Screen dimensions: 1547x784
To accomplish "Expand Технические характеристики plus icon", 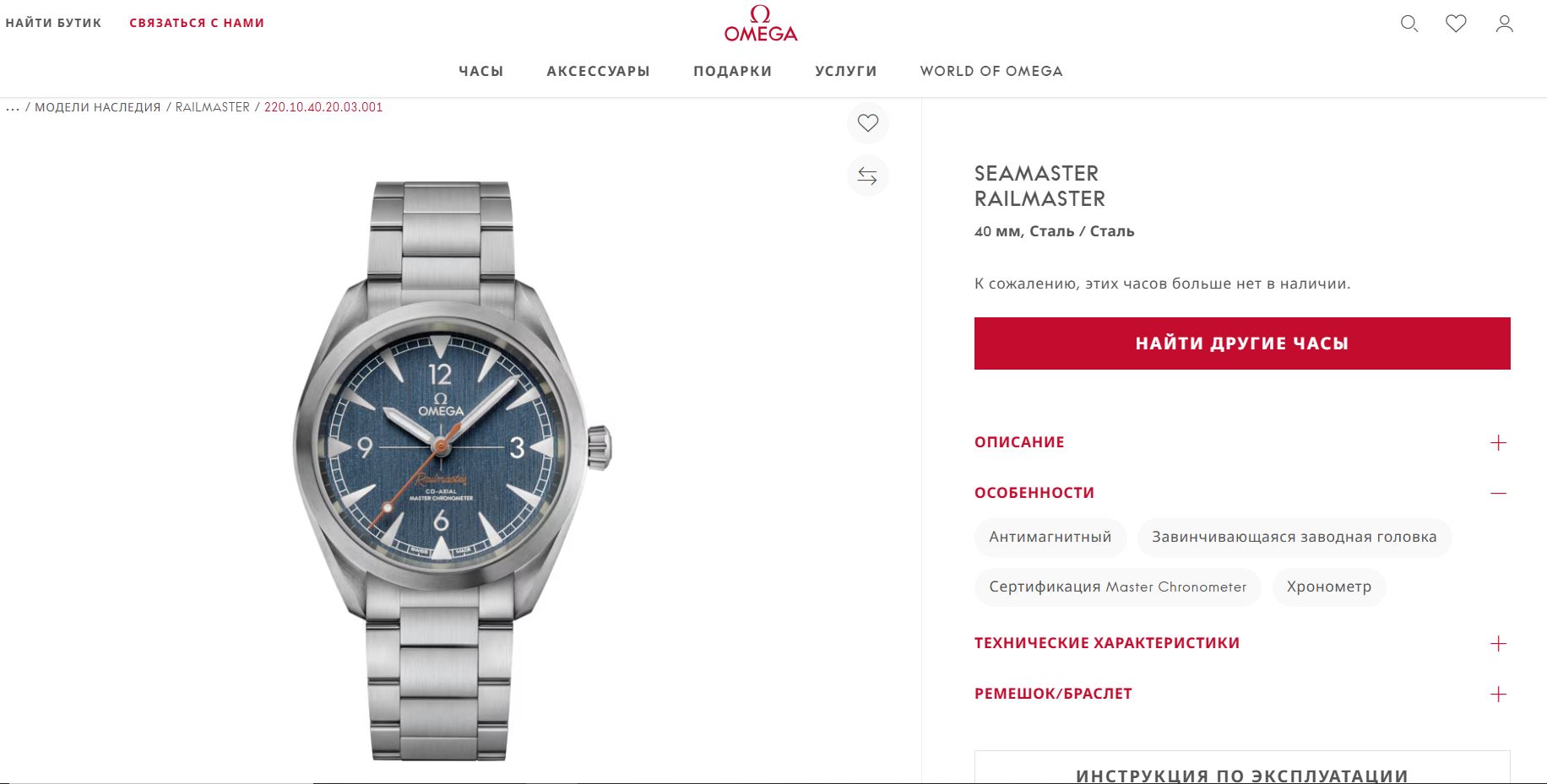I will coord(1499,643).
